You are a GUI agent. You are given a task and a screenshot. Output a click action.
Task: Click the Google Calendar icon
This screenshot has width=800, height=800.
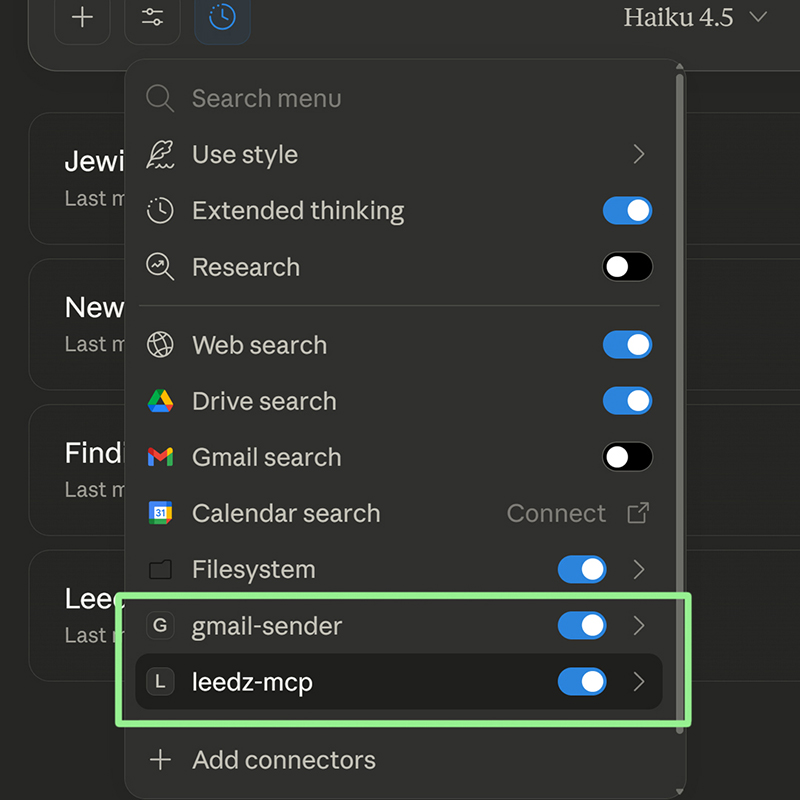(x=160, y=514)
